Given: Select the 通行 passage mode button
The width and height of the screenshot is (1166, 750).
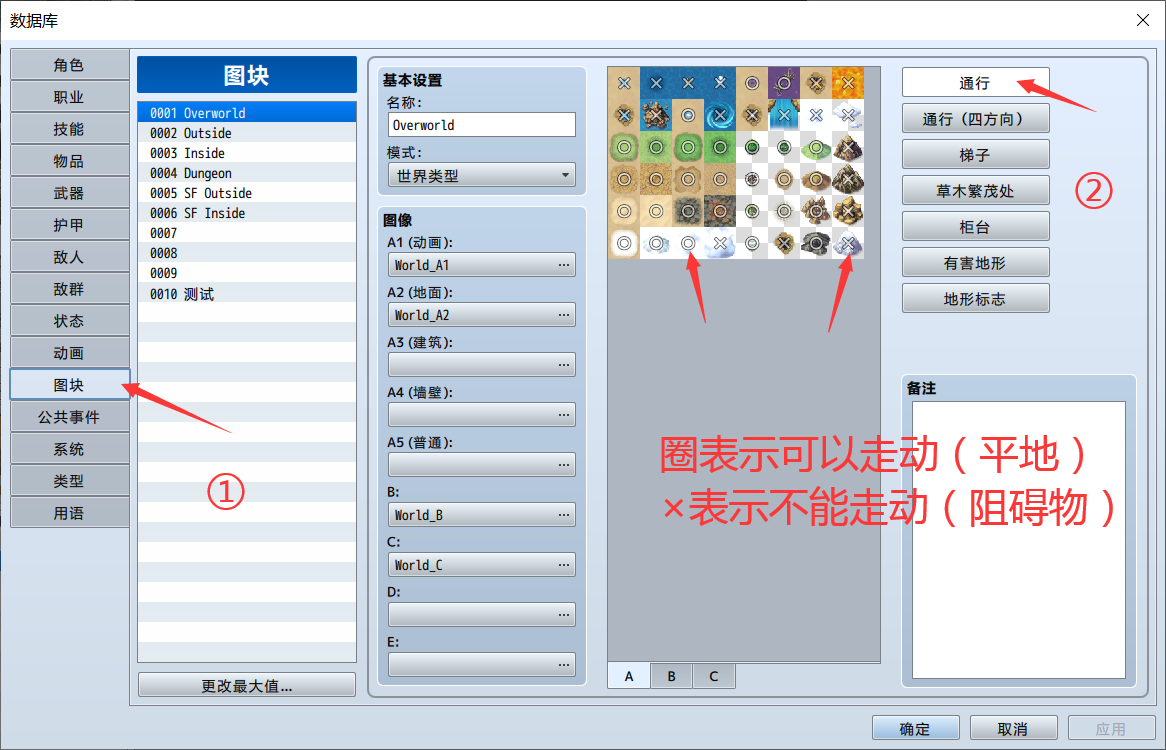Looking at the screenshot, I should [x=975, y=83].
